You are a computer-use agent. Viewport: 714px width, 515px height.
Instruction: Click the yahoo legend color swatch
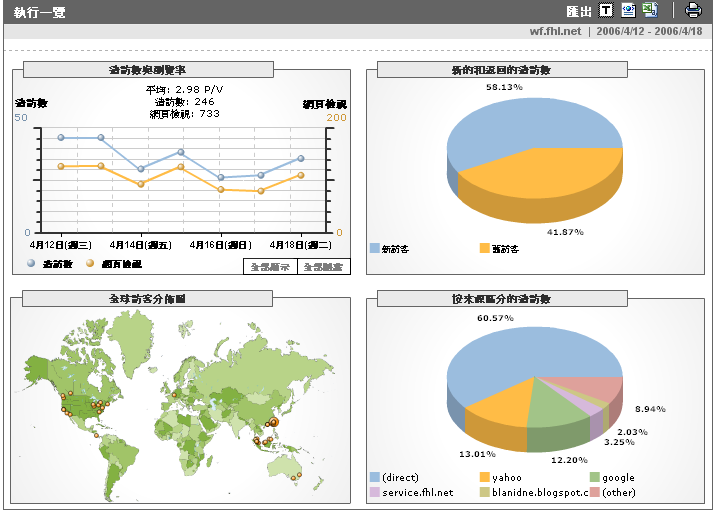point(484,477)
